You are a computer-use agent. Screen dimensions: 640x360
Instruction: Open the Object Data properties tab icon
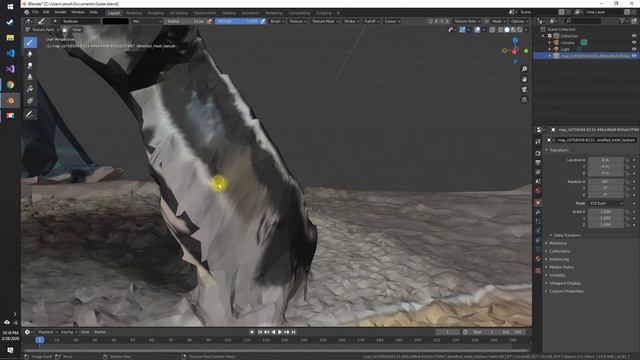click(538, 249)
